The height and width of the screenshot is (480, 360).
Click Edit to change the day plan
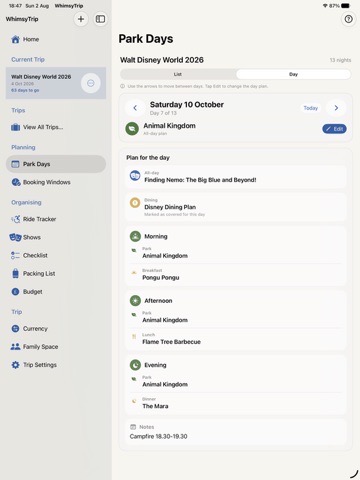pyautogui.click(x=334, y=129)
